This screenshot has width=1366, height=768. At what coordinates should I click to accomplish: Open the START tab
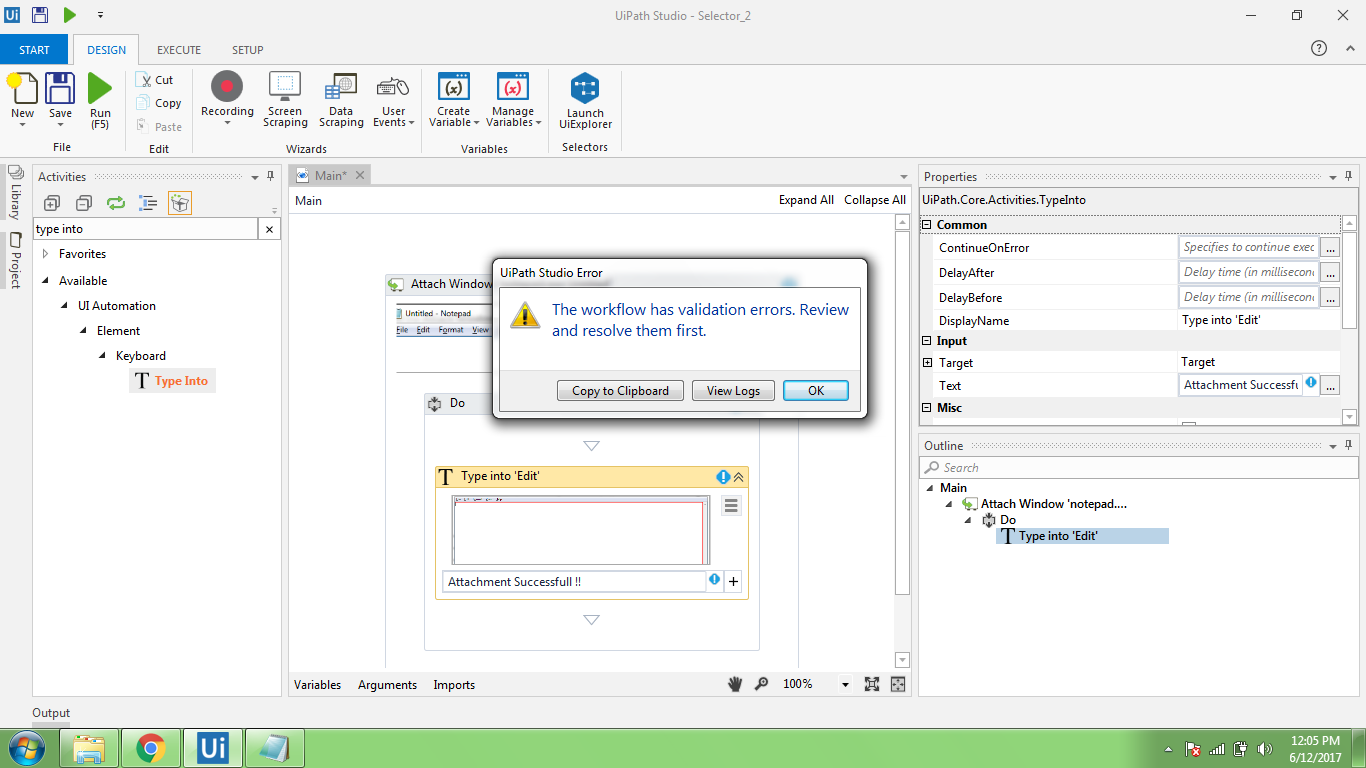(34, 50)
